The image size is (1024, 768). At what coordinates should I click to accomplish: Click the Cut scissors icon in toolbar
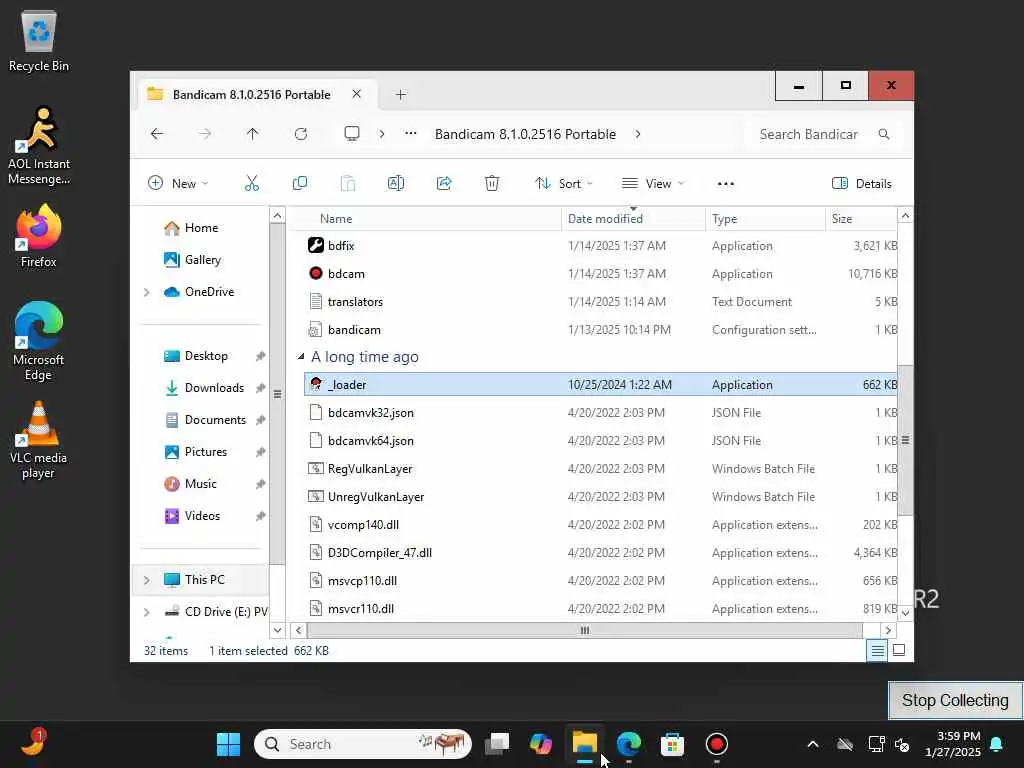coord(251,184)
